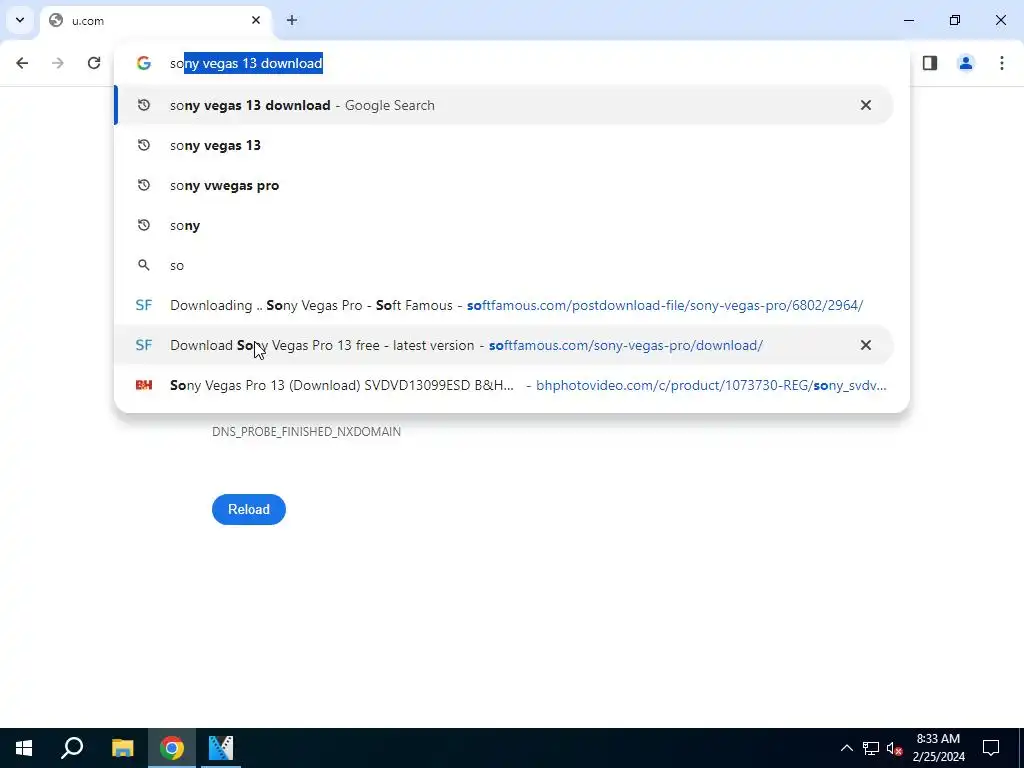
Task: Select the 'sony vegas 13' history suggestion
Action: (504, 145)
